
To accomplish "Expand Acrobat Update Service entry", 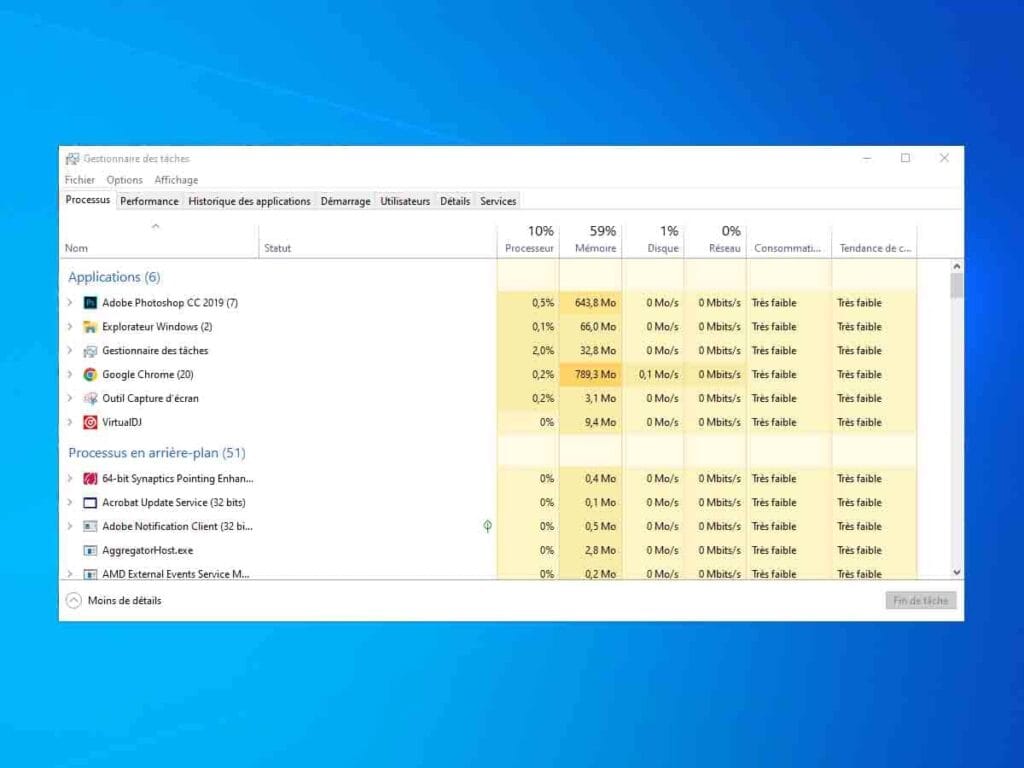I will coord(70,503).
